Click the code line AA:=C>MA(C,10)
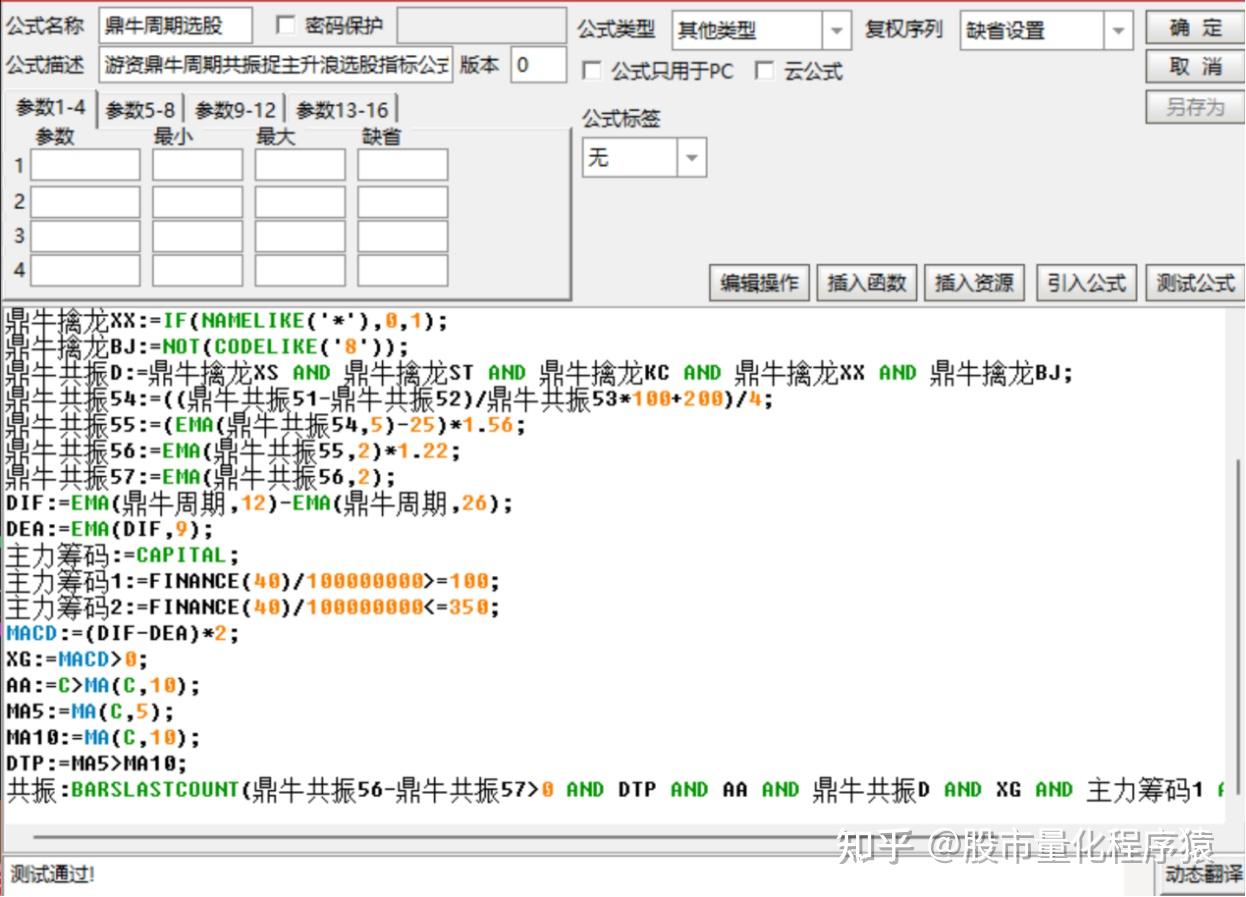Screen dimensions: 1246x897 point(103,685)
